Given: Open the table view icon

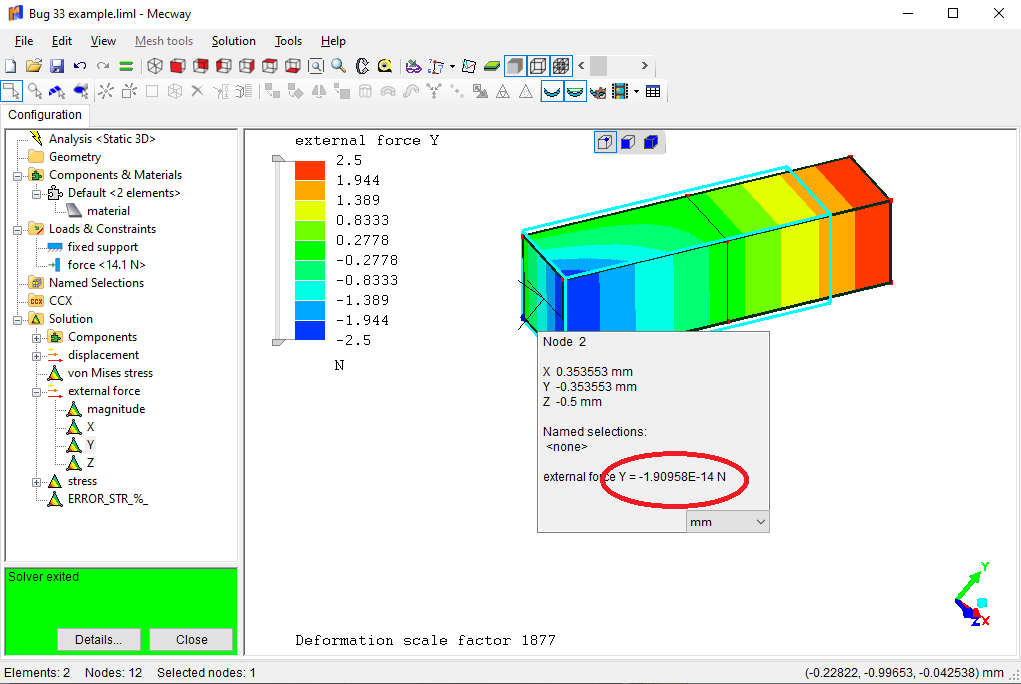Looking at the screenshot, I should click(653, 91).
